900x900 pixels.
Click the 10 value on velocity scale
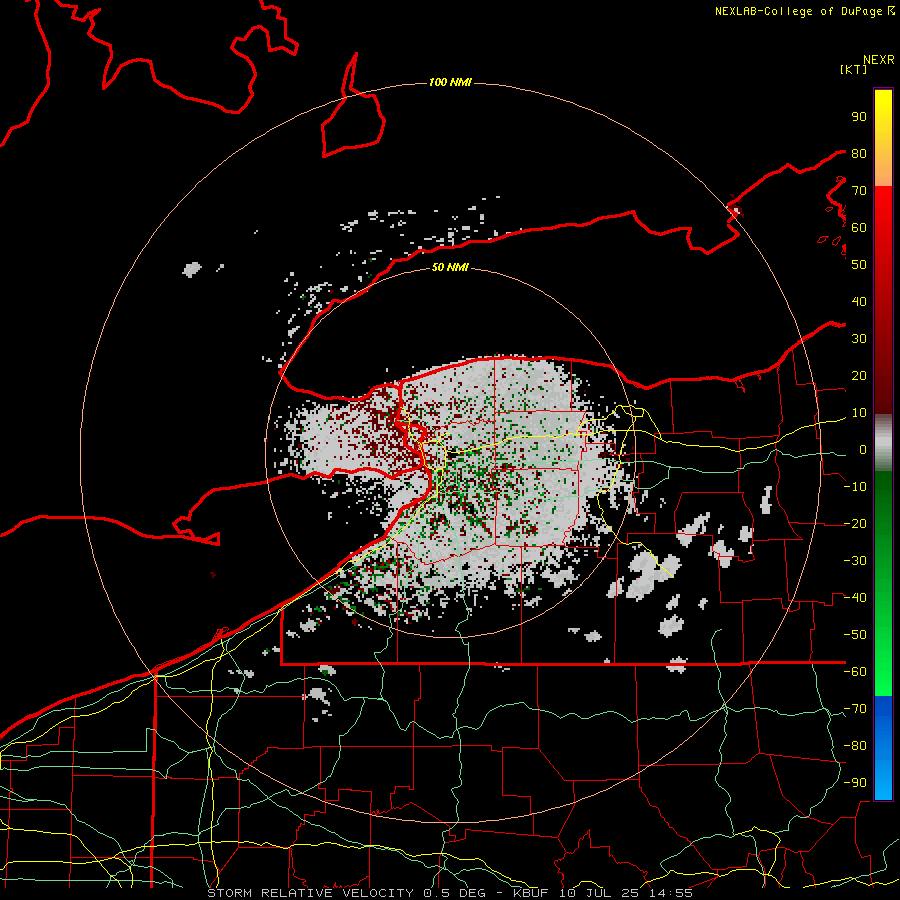859,413
